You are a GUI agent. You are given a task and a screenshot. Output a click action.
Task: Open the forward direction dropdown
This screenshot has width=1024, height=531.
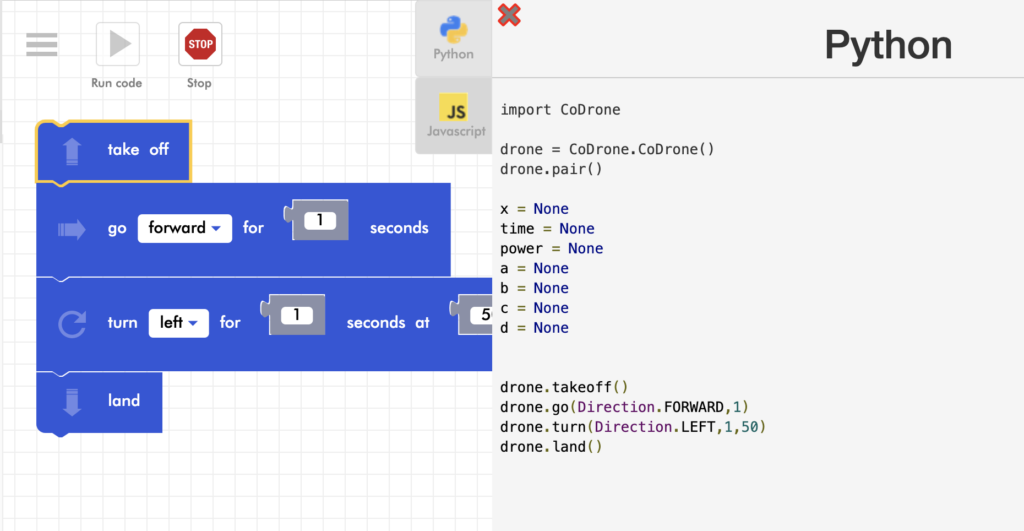click(185, 228)
